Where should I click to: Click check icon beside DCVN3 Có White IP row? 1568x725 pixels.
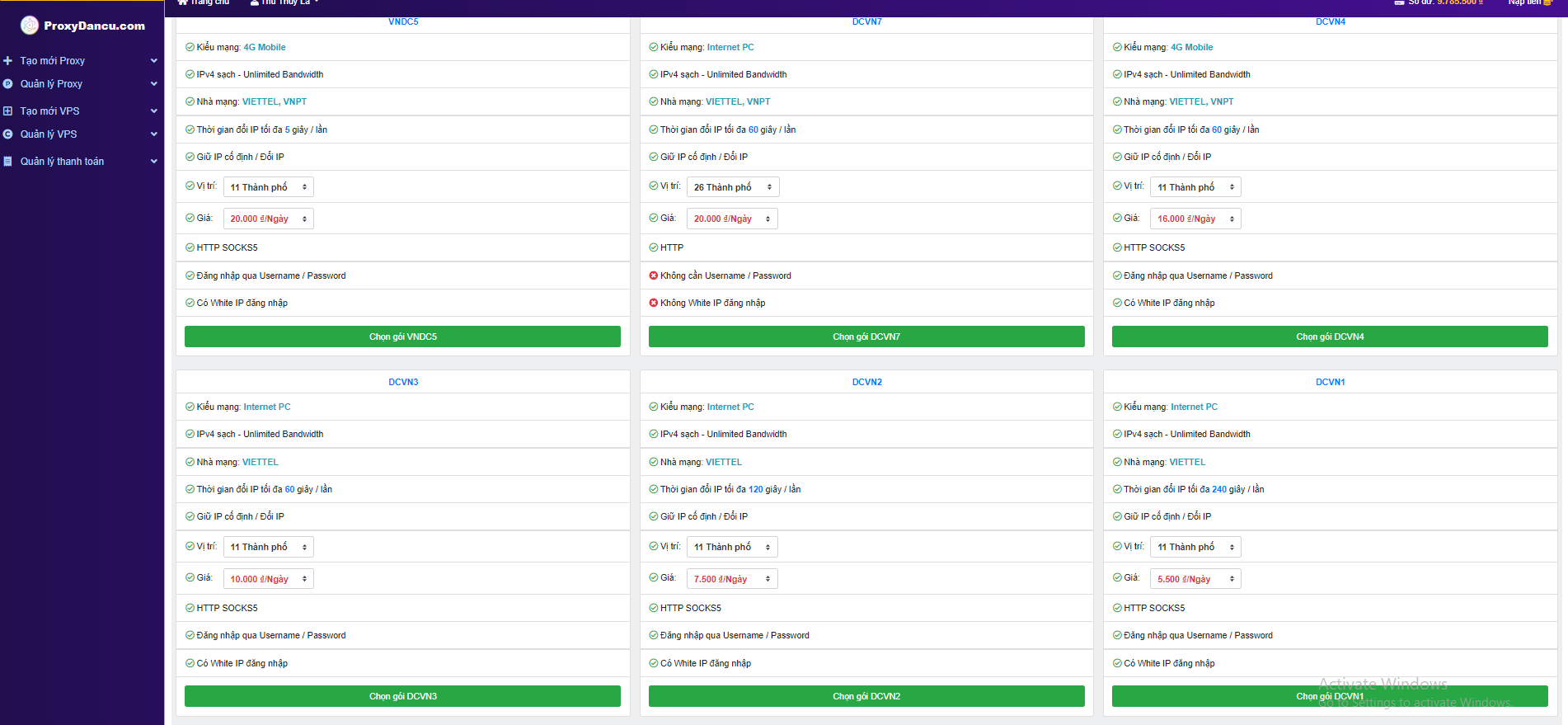(x=190, y=663)
